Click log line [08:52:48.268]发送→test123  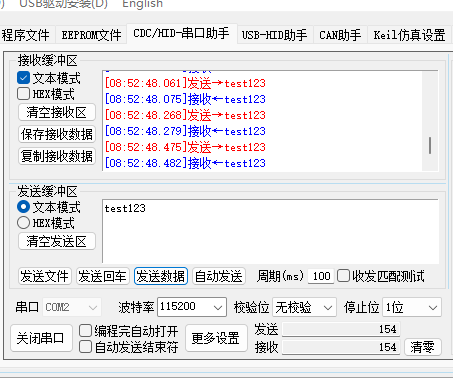pyautogui.click(x=185, y=115)
